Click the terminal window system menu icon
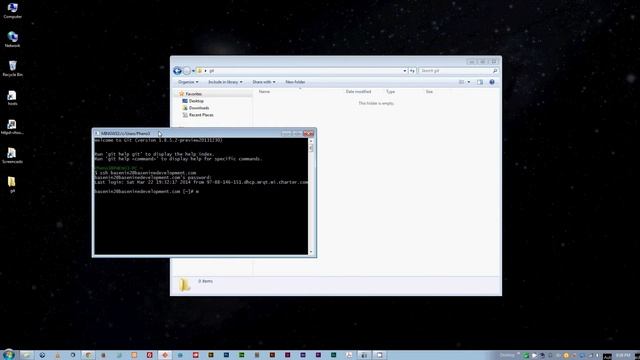This screenshot has width=640, height=360. click(97, 133)
